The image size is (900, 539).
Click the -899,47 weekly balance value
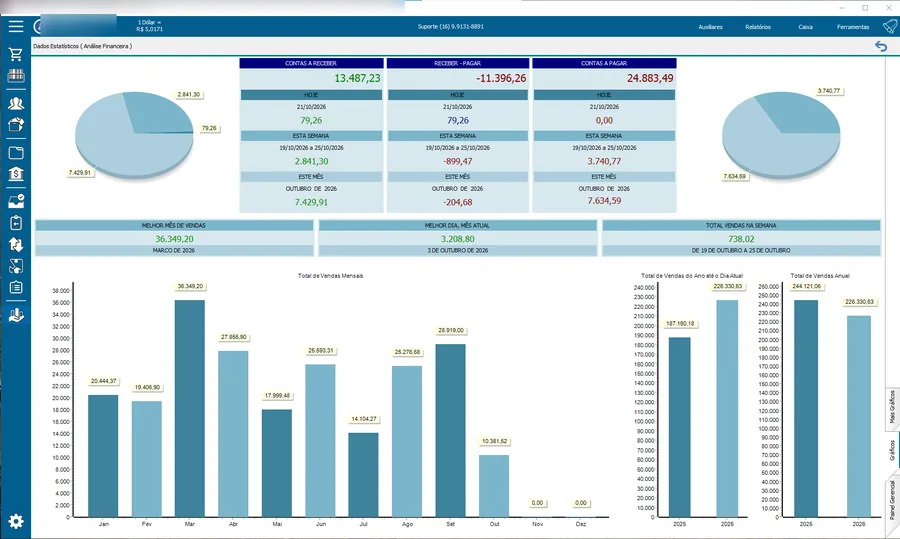pos(457,161)
